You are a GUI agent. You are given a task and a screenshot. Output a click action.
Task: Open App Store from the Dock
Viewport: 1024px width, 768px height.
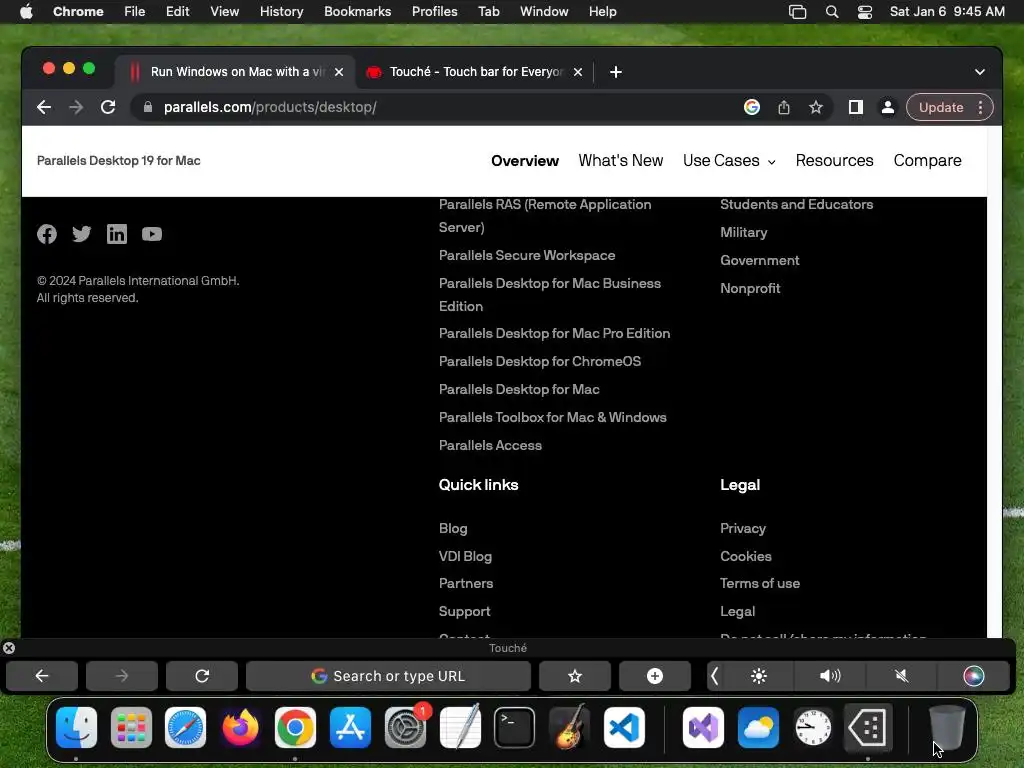[x=350, y=727]
